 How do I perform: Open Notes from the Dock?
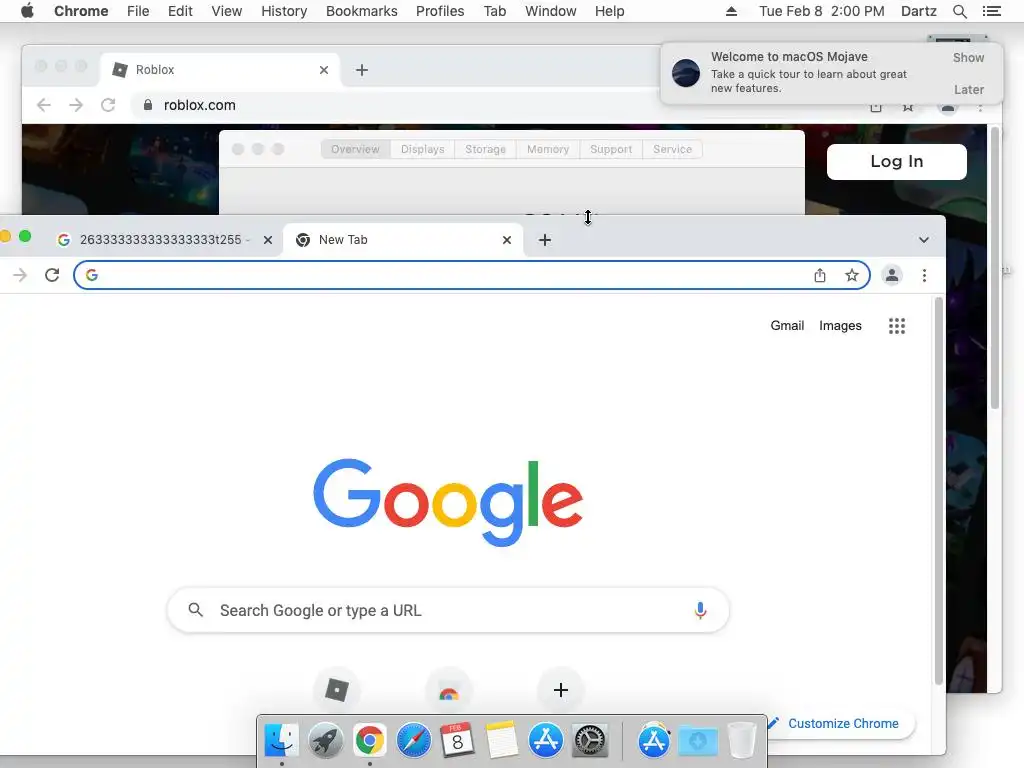tap(502, 741)
